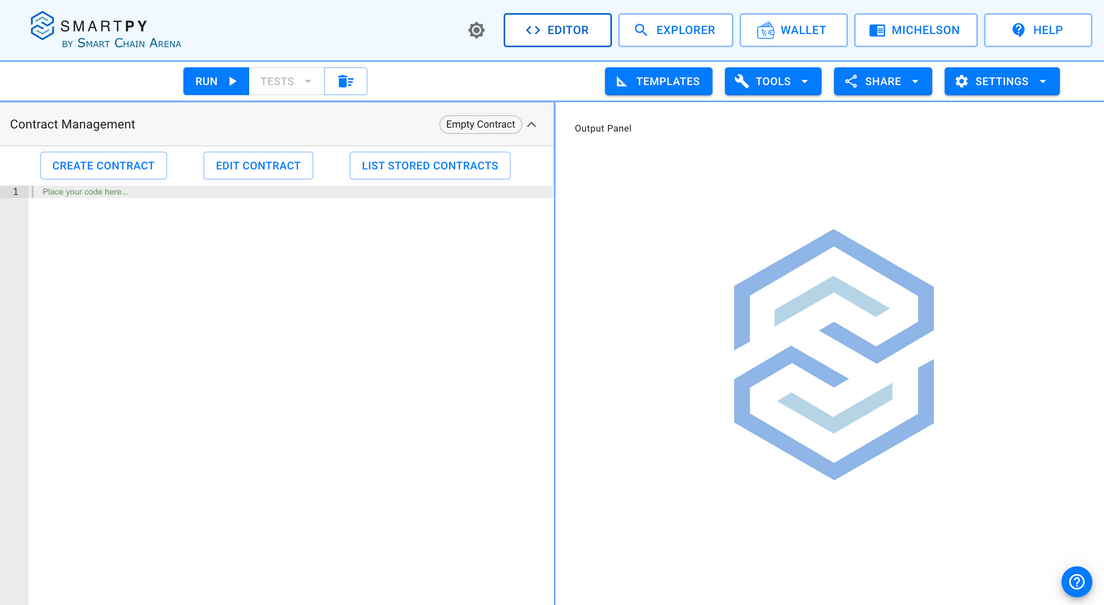Image resolution: width=1104 pixels, height=605 pixels.
Task: Click the cog icon on the Settings button
Action: pyautogui.click(x=961, y=81)
